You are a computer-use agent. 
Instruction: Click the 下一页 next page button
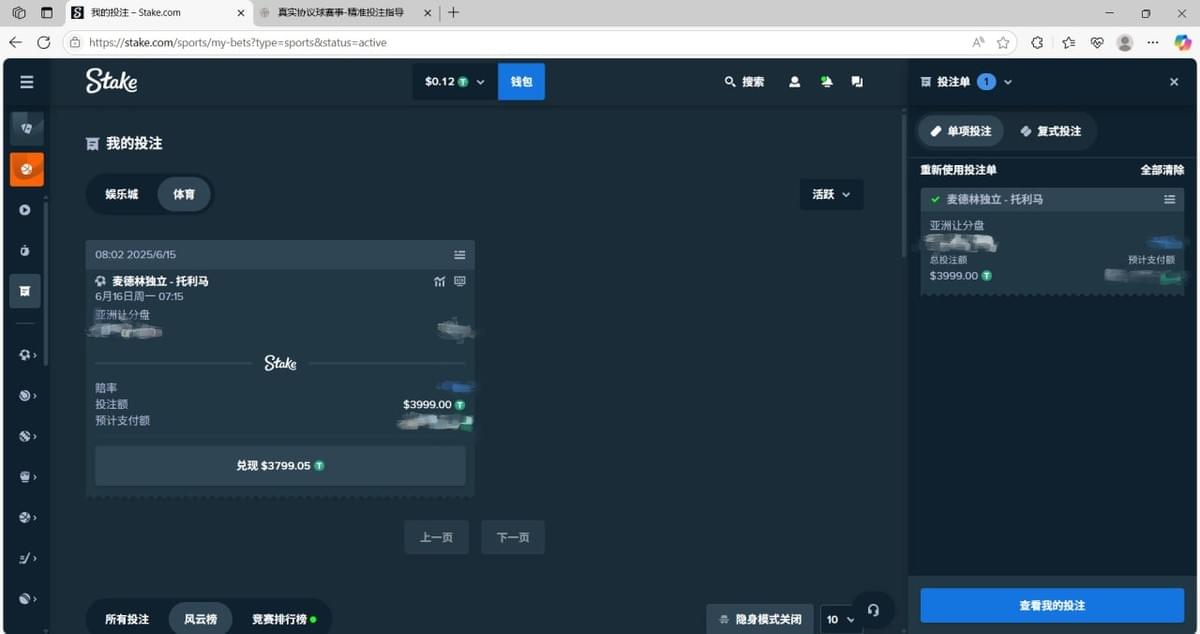(x=513, y=537)
